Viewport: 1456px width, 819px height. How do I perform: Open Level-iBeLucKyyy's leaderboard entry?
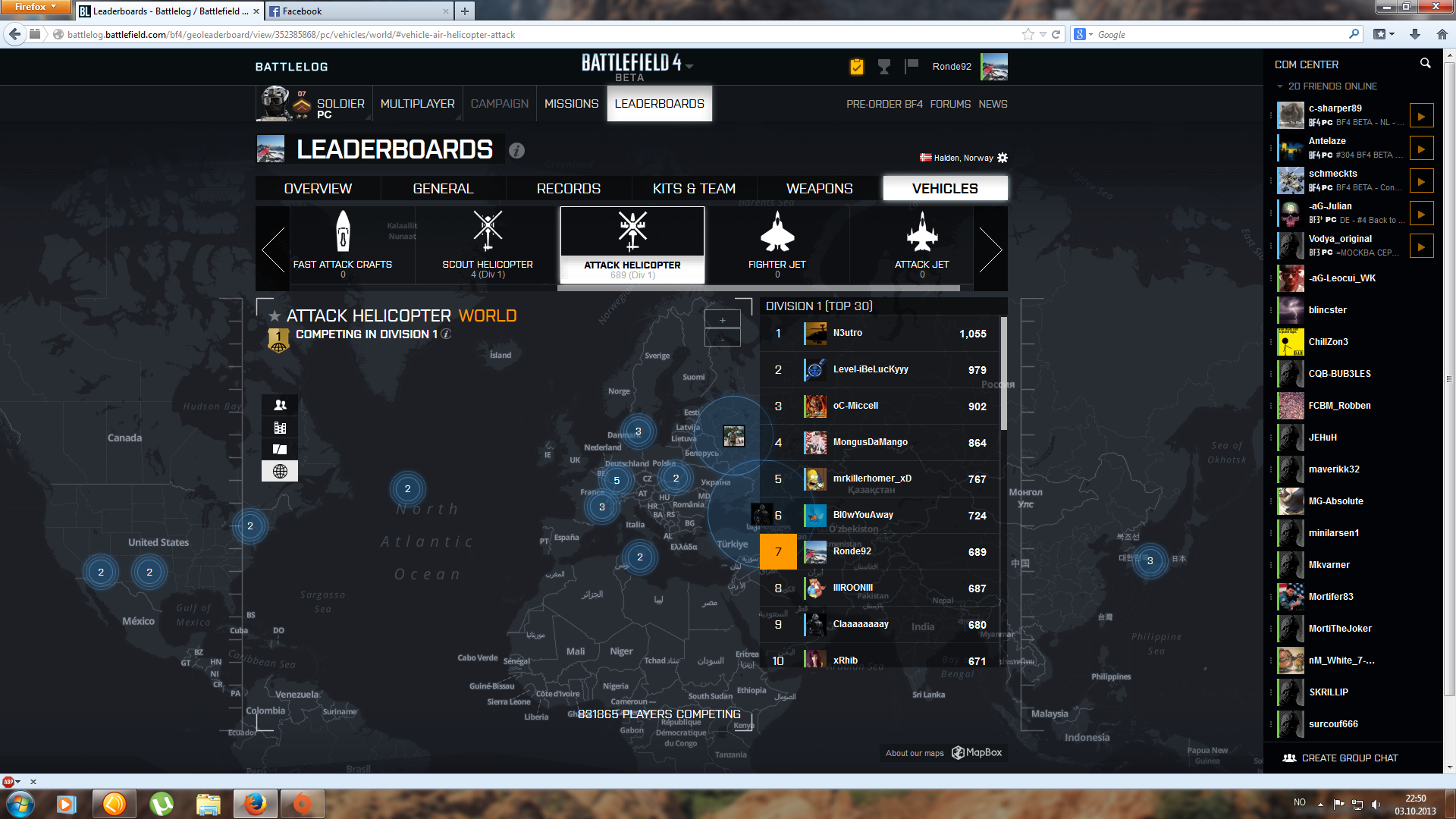point(880,370)
